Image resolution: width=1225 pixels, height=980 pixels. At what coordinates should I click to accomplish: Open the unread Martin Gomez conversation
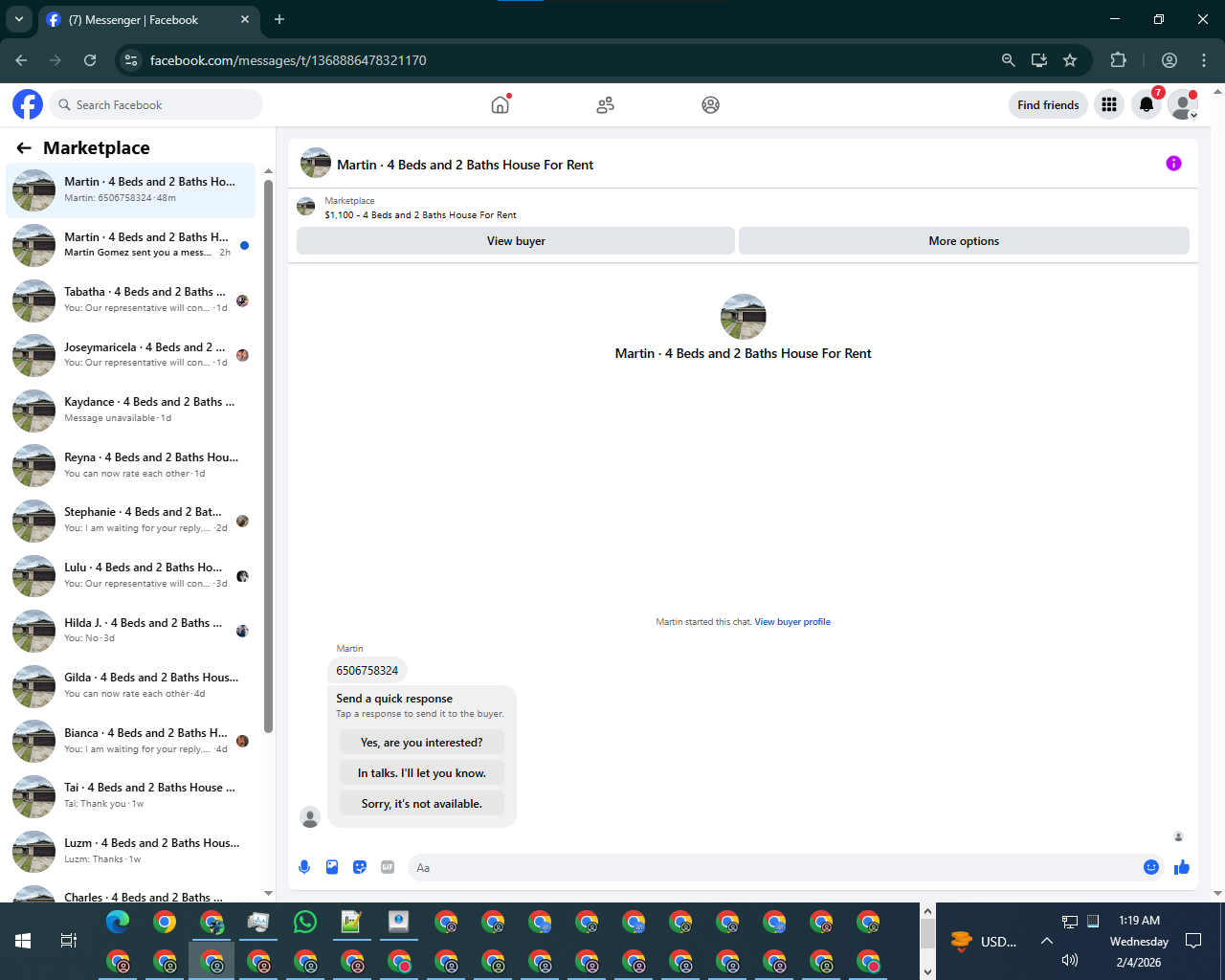click(131, 245)
